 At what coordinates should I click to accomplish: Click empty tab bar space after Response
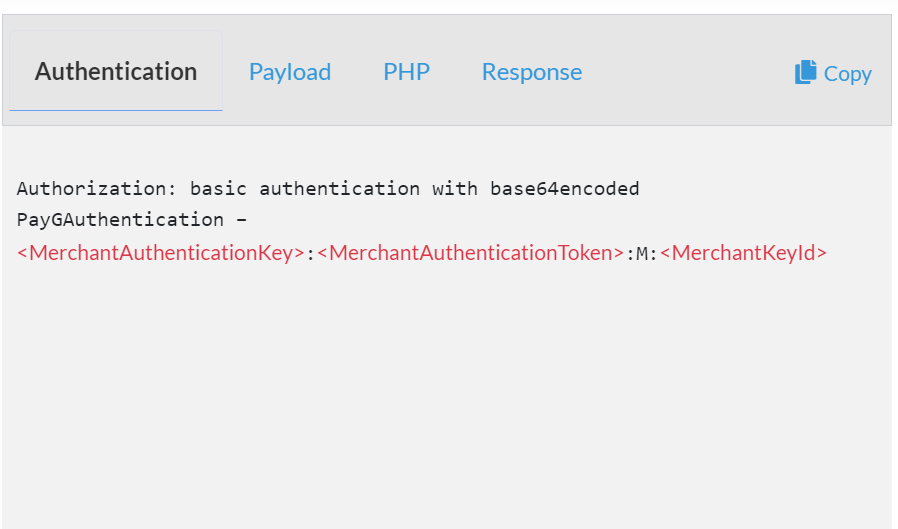click(x=687, y=72)
